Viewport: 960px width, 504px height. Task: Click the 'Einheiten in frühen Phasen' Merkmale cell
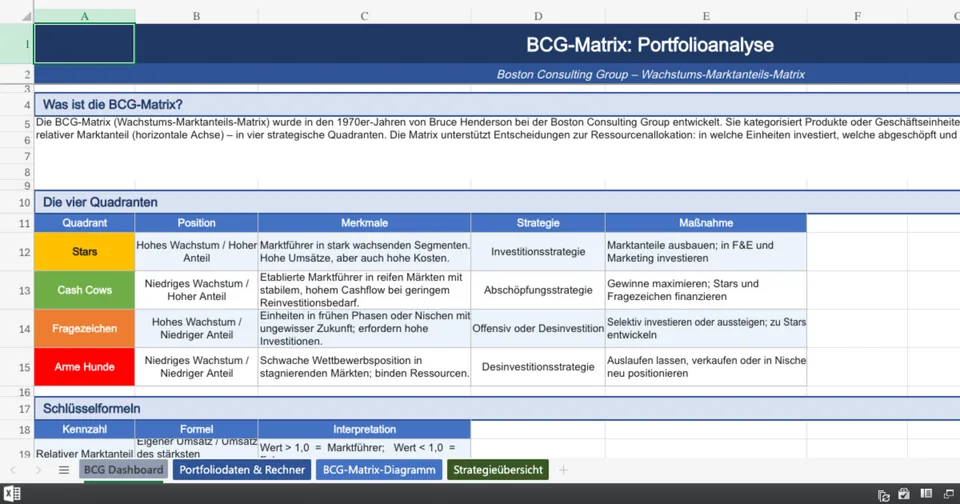[x=364, y=329]
